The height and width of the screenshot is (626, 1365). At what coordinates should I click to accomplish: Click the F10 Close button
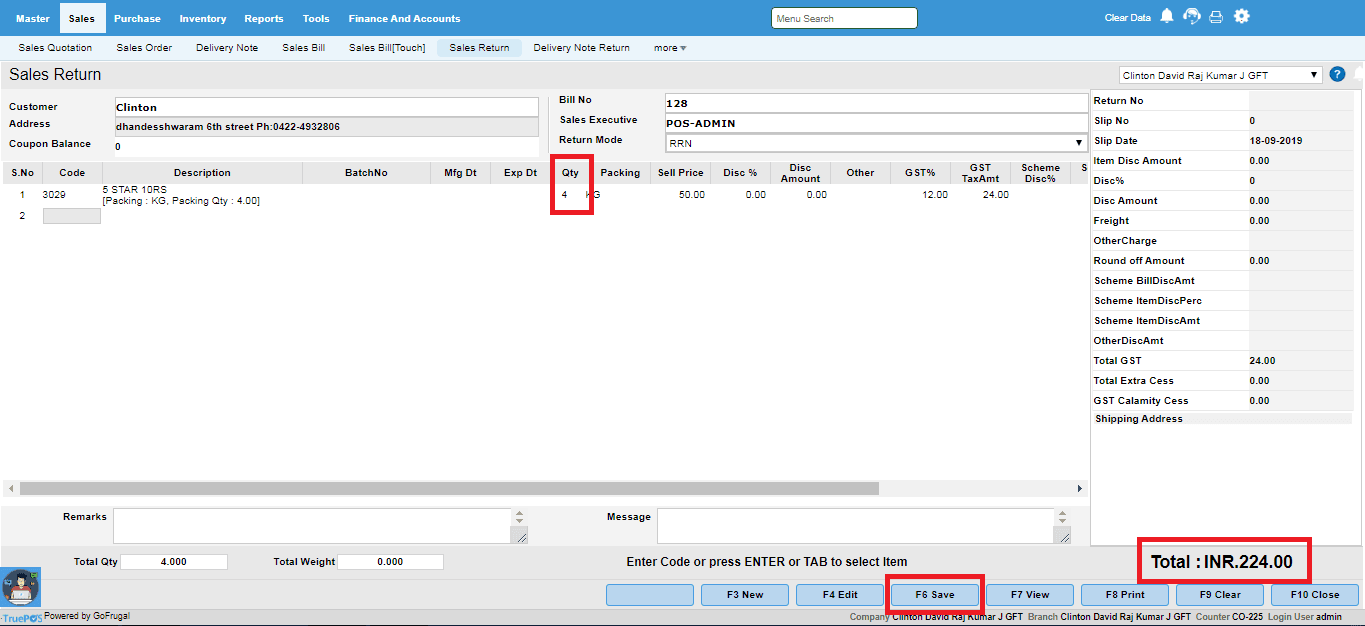click(x=1315, y=595)
